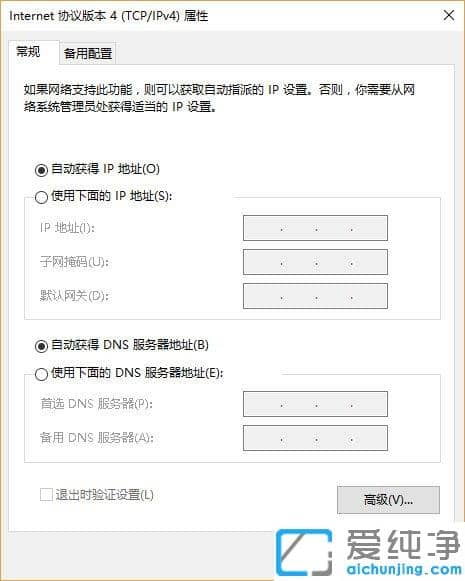Click the 爱纯净 watermark text
465x581 pixels.
click(x=403, y=544)
